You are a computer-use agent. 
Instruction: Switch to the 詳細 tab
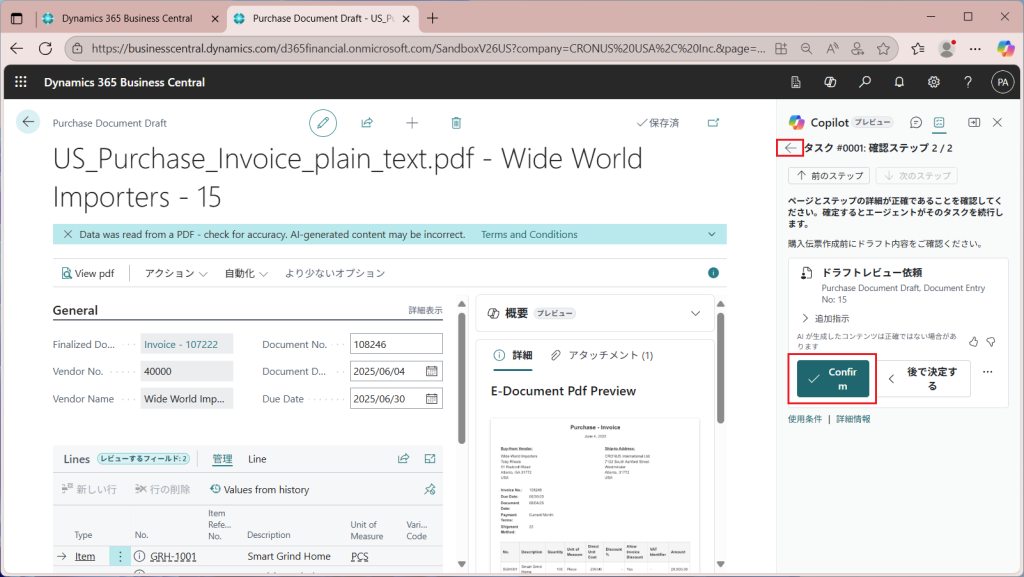513,355
